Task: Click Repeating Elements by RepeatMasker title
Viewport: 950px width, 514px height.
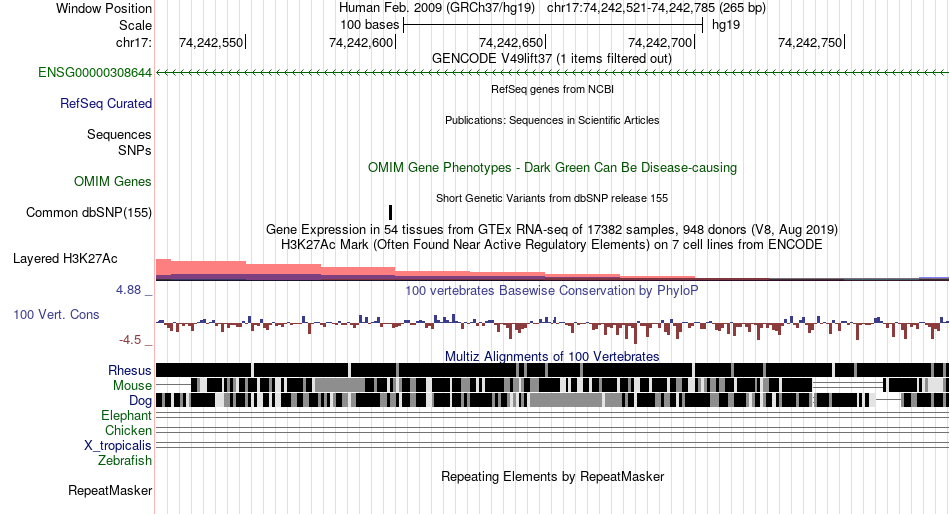Action: click(552, 476)
